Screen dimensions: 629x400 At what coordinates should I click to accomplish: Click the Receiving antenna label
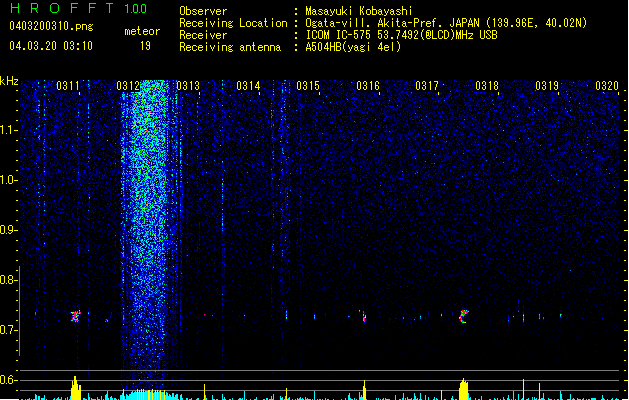click(x=230, y=47)
